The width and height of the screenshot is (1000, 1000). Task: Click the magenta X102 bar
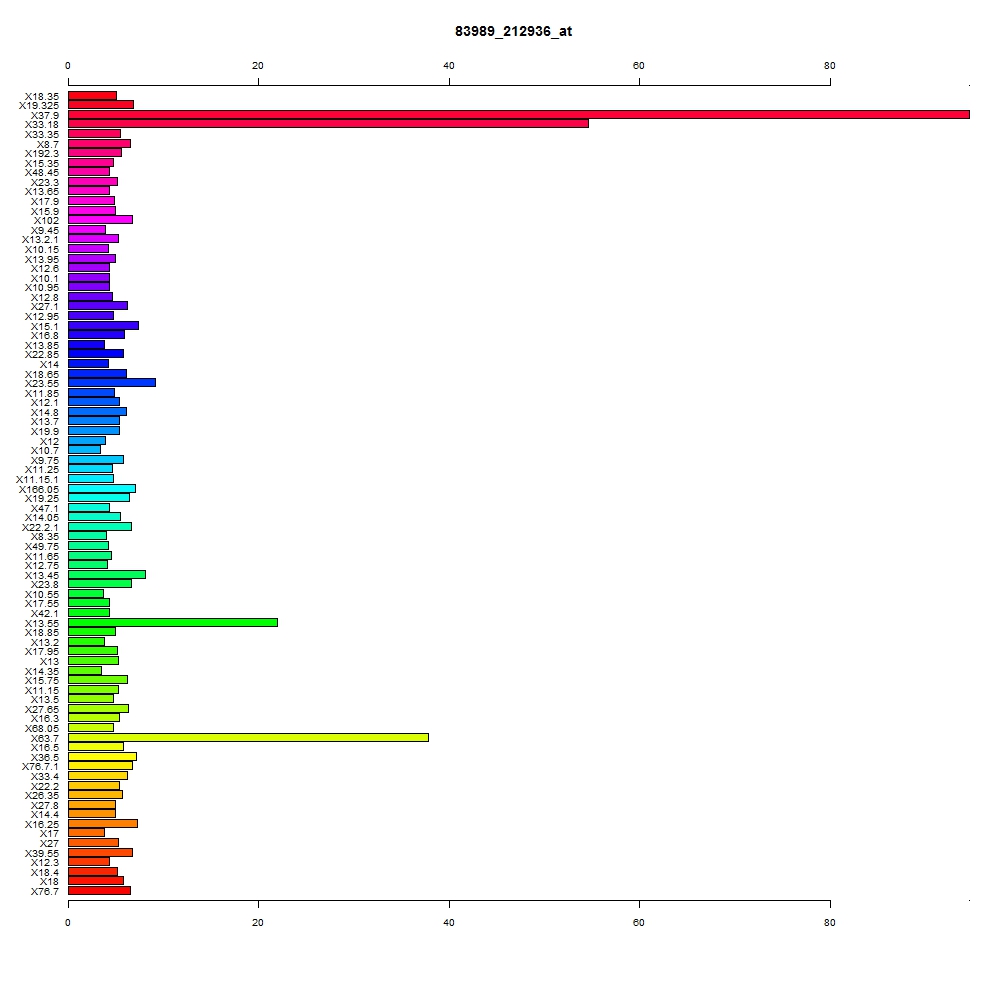tap(100, 219)
